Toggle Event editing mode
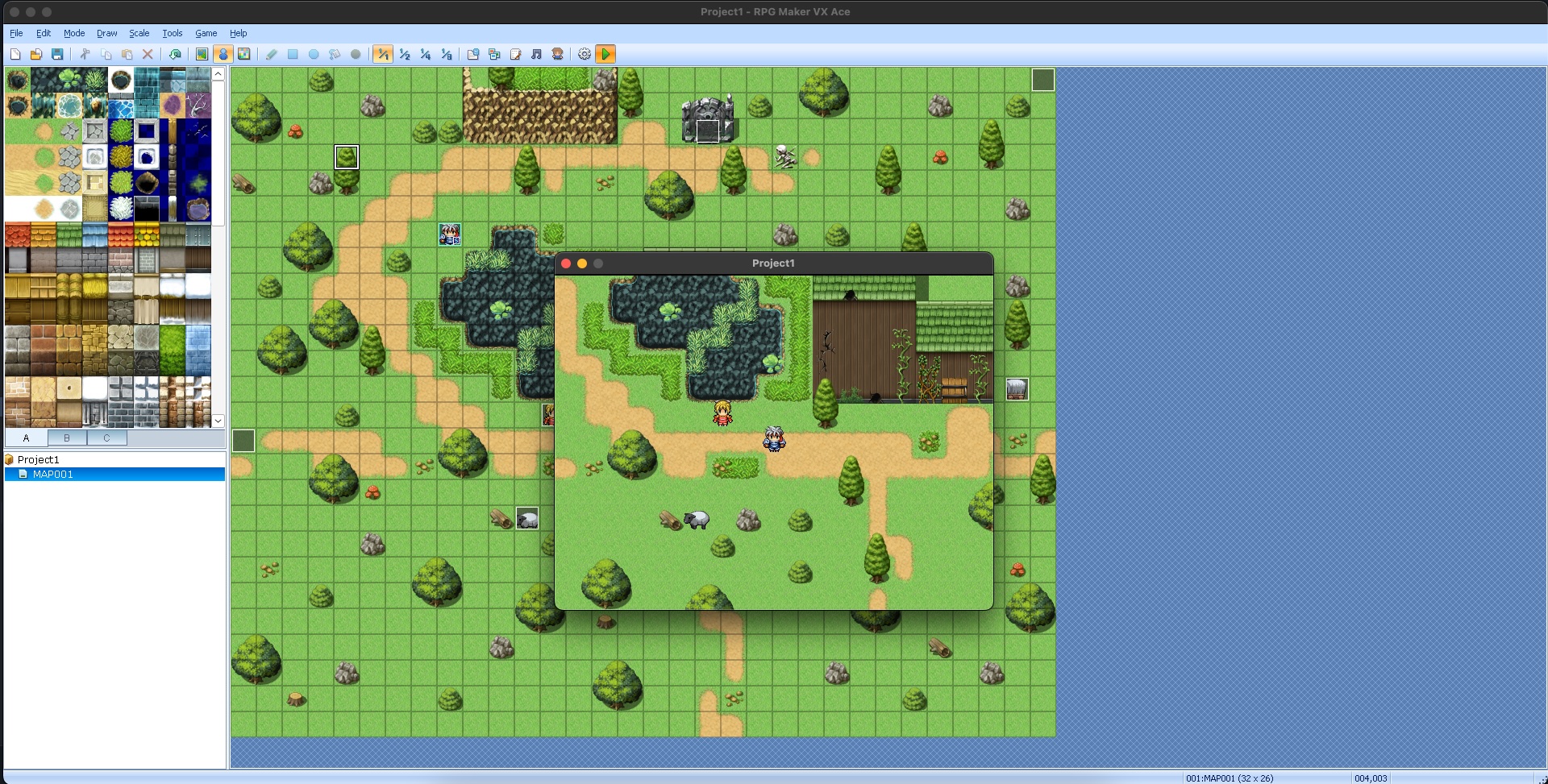 (x=223, y=54)
